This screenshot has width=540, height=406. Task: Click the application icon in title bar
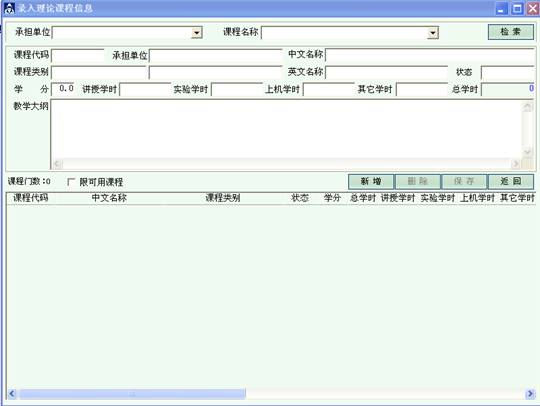[9, 8]
